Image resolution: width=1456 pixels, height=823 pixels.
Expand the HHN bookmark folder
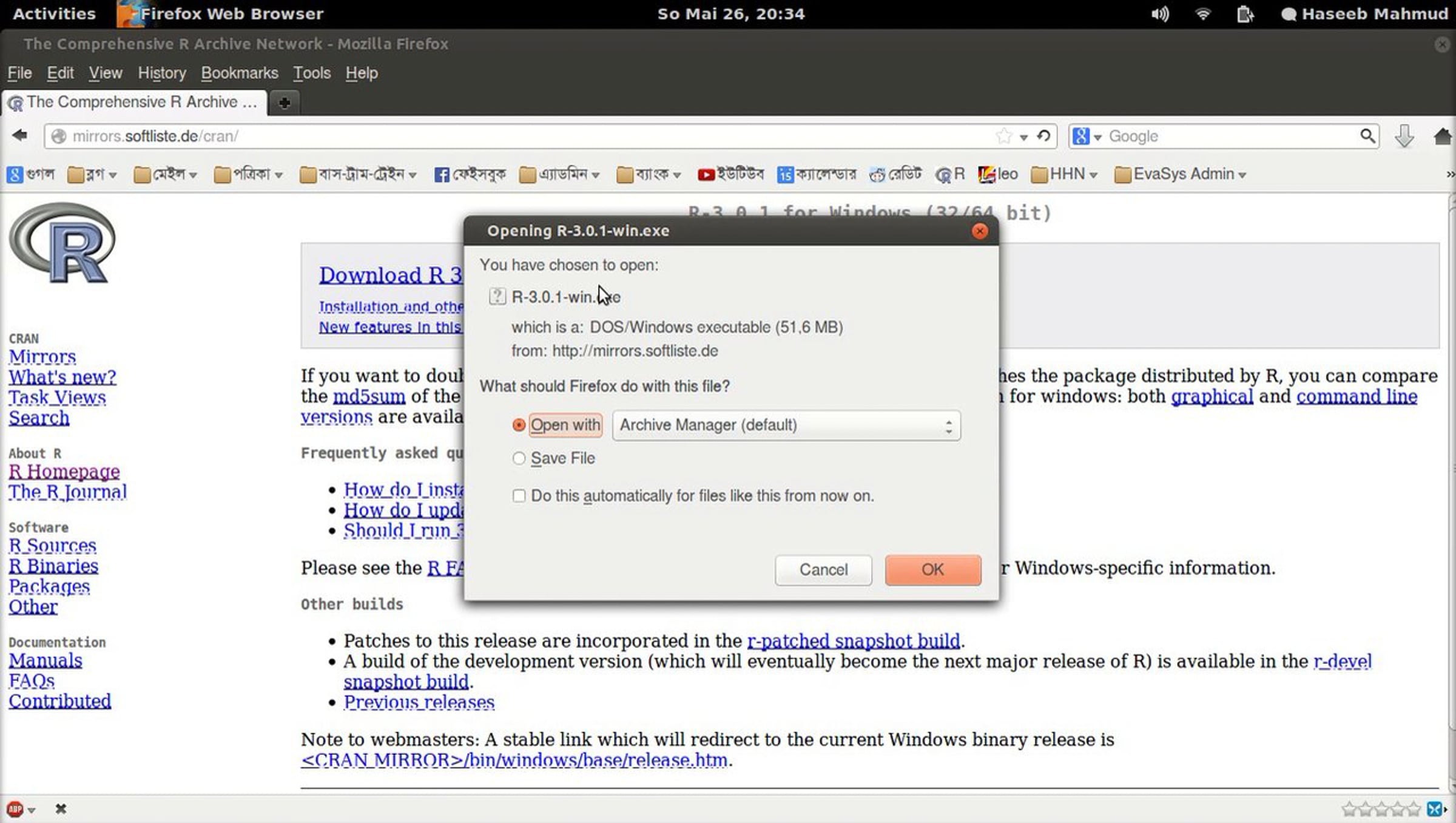click(x=1065, y=174)
